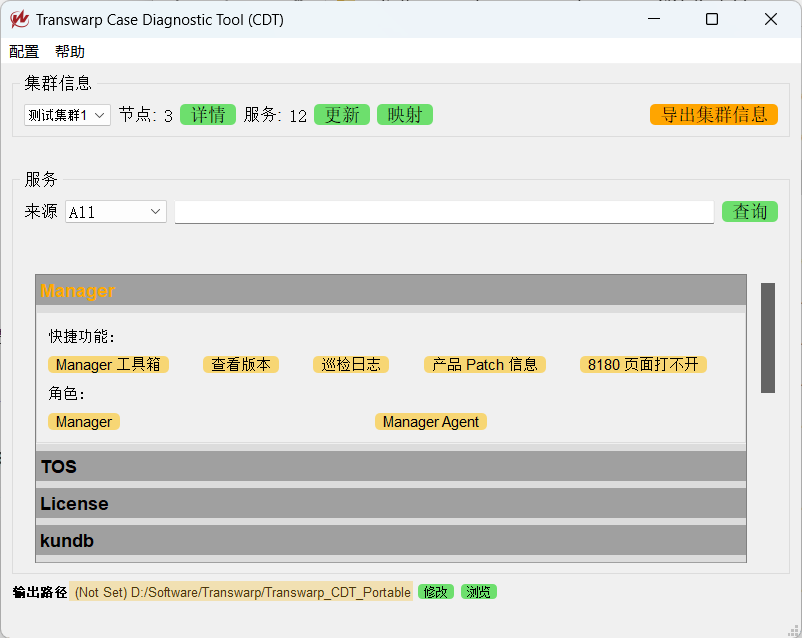Click the 映射 button

404,114
